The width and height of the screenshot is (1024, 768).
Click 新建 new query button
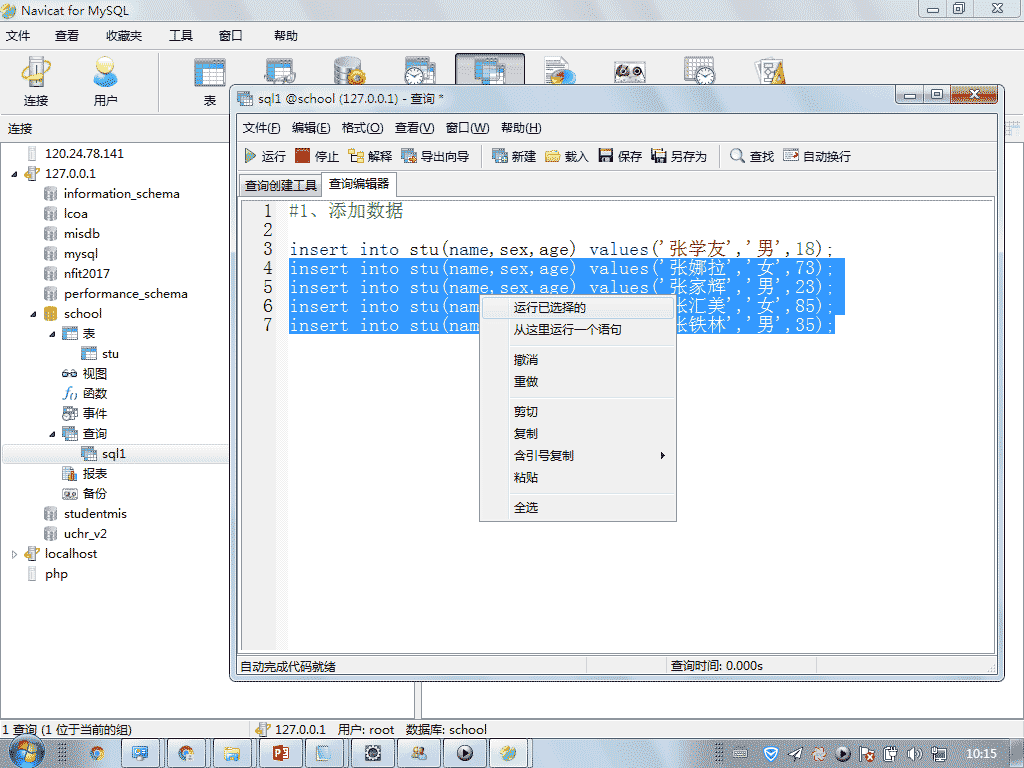514,156
